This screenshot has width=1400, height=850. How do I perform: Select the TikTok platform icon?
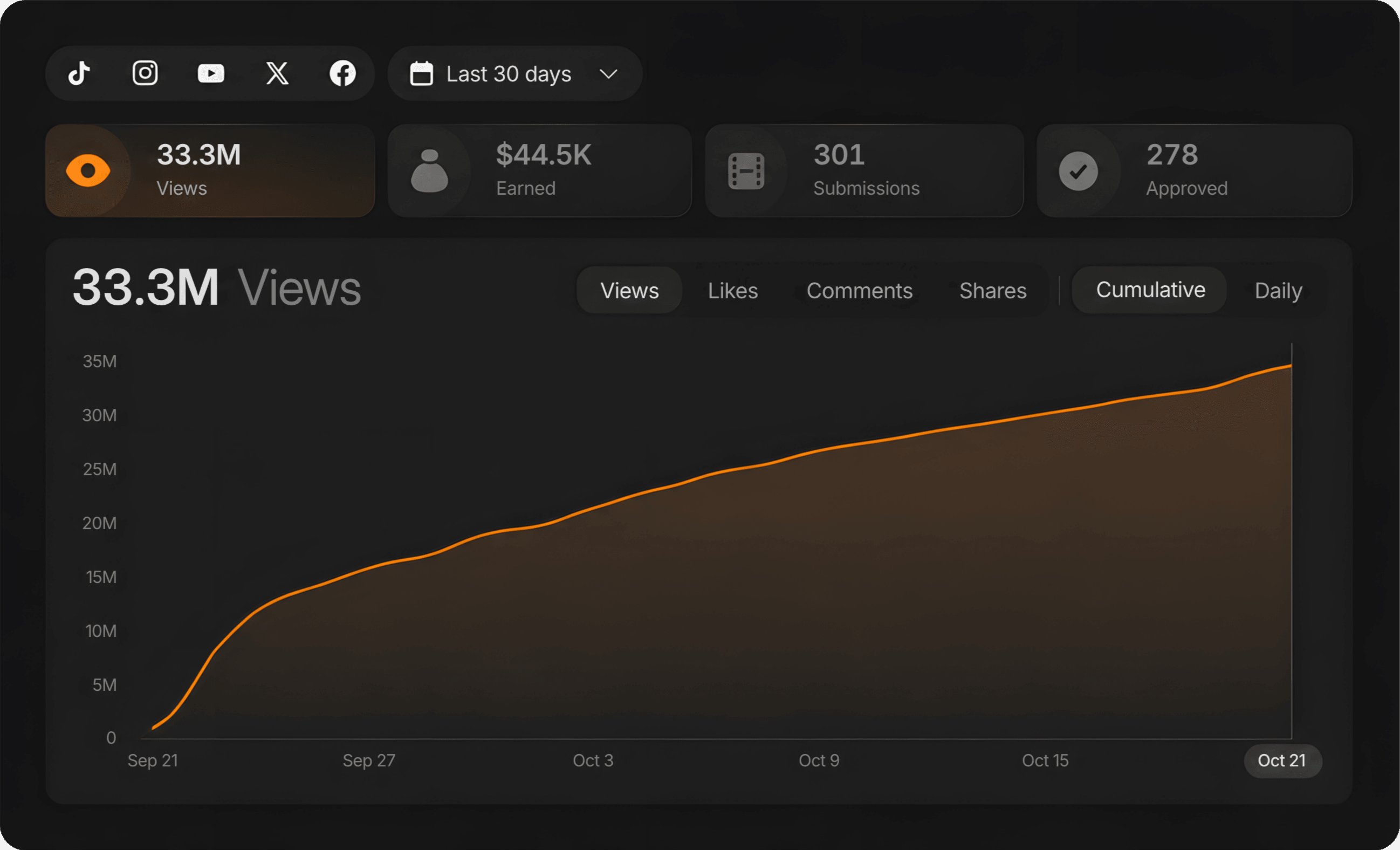[79, 73]
